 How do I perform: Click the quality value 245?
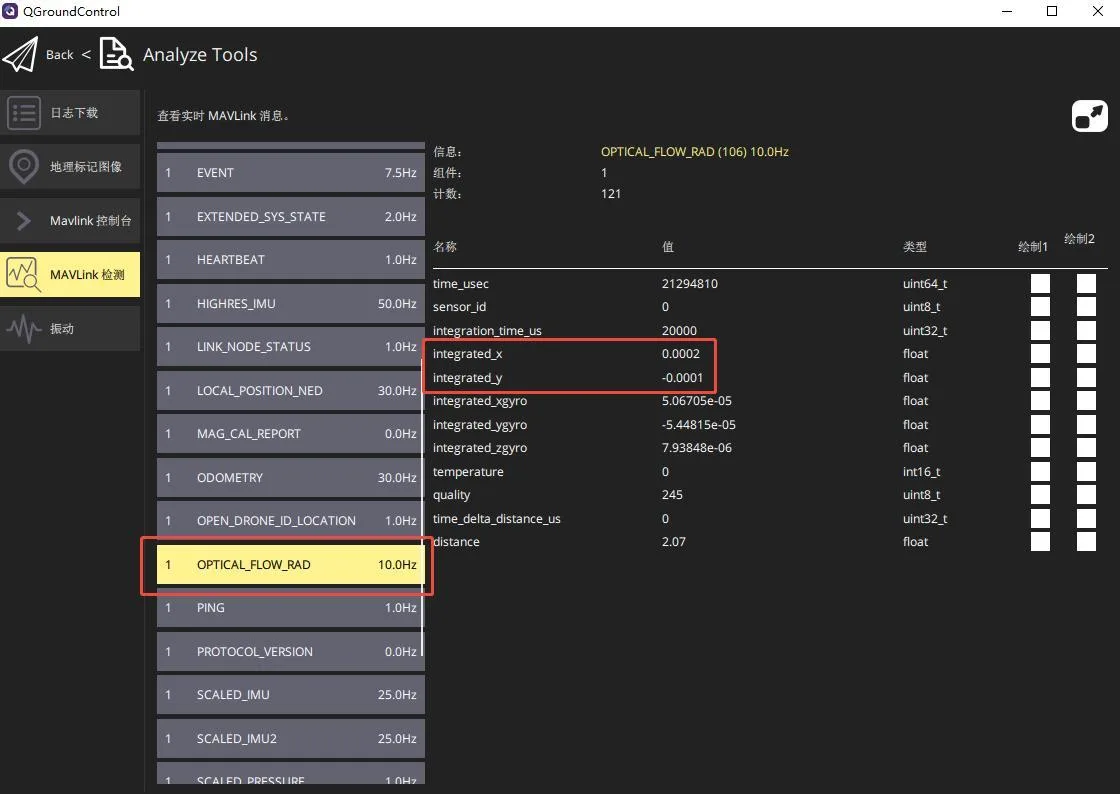click(672, 495)
